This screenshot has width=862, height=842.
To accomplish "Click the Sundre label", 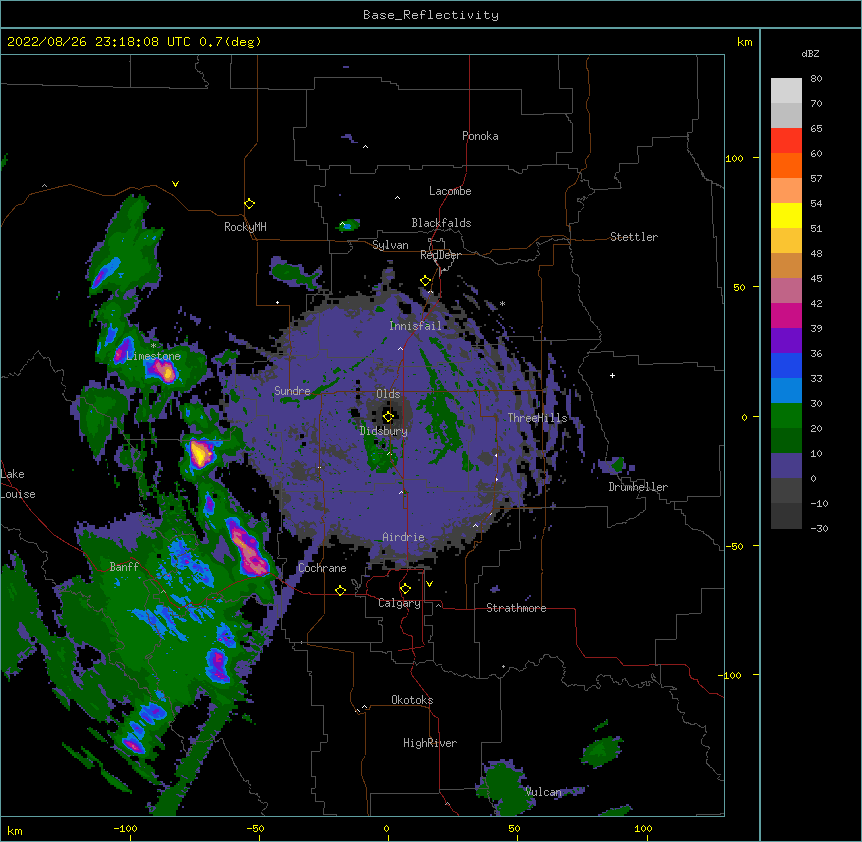I will (292, 391).
